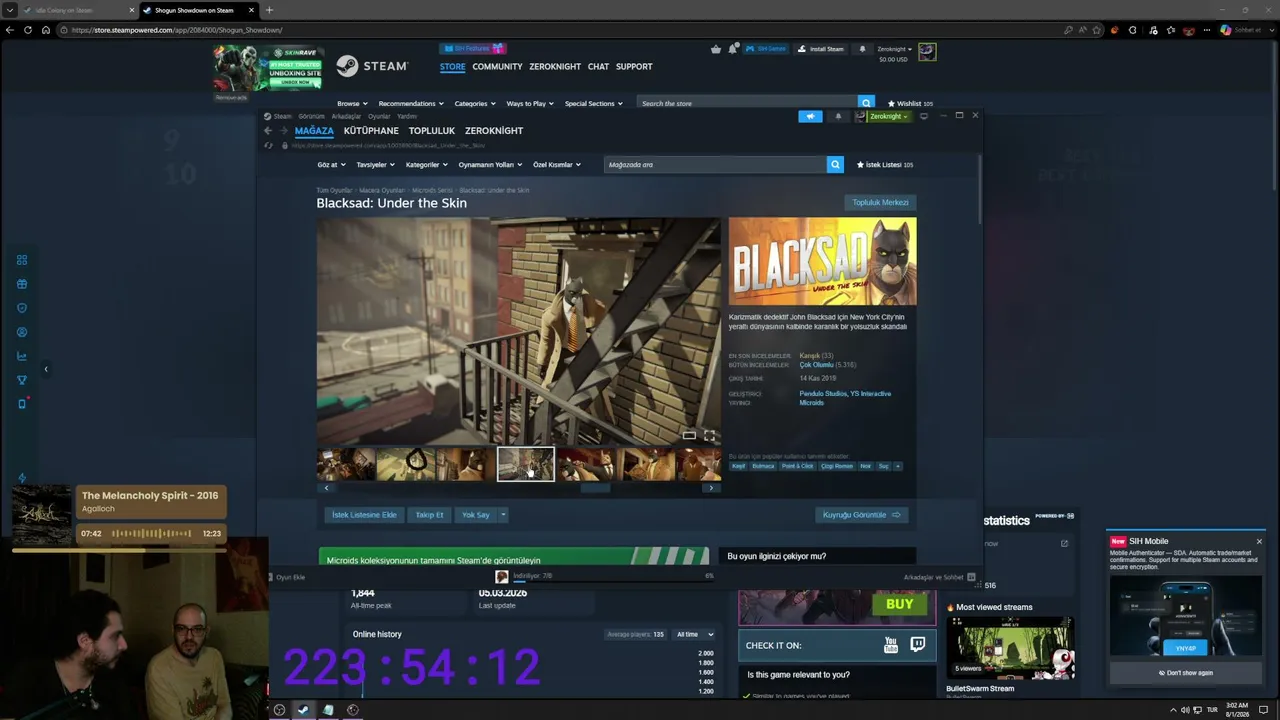Image resolution: width=1280 pixels, height=720 pixels.
Task: Open the ZEROKNIGHT profile tab in Steam client
Action: tap(494, 131)
